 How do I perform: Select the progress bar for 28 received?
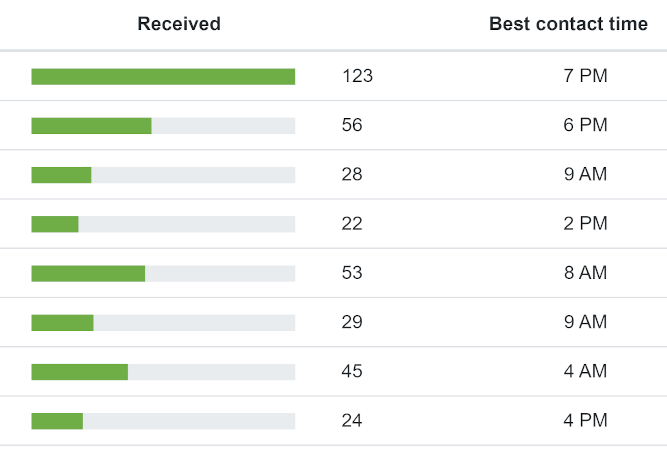tap(163, 175)
